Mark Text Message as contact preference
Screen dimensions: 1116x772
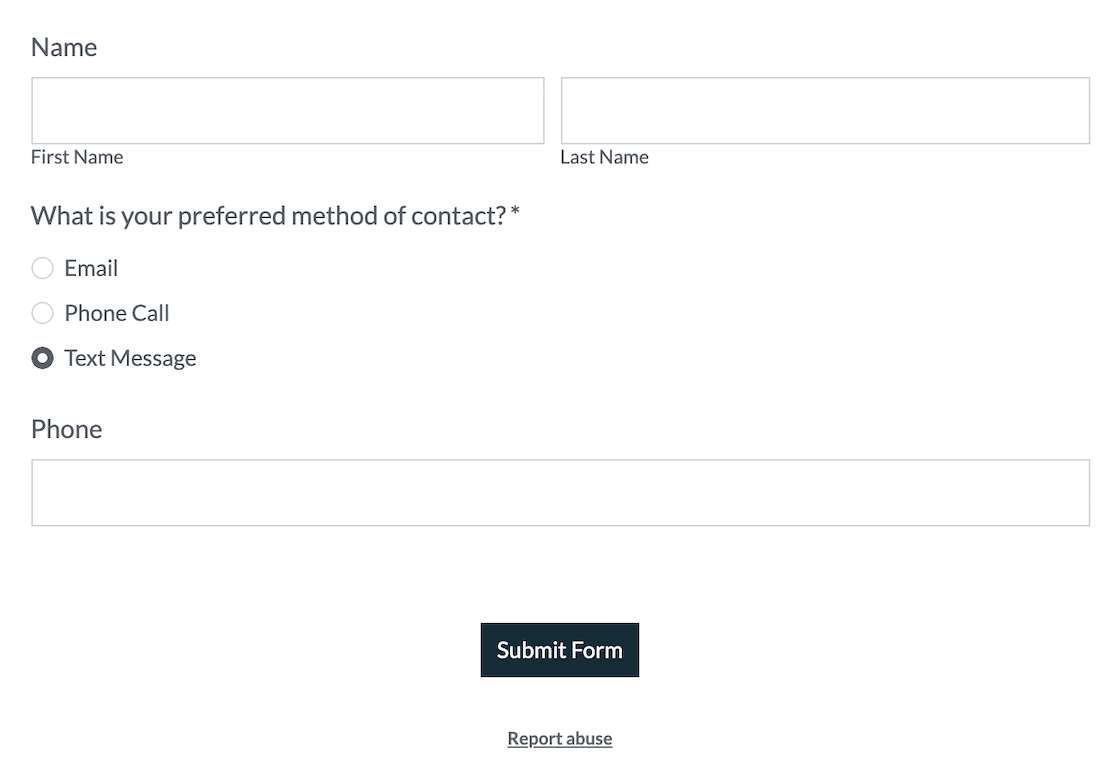(42, 358)
